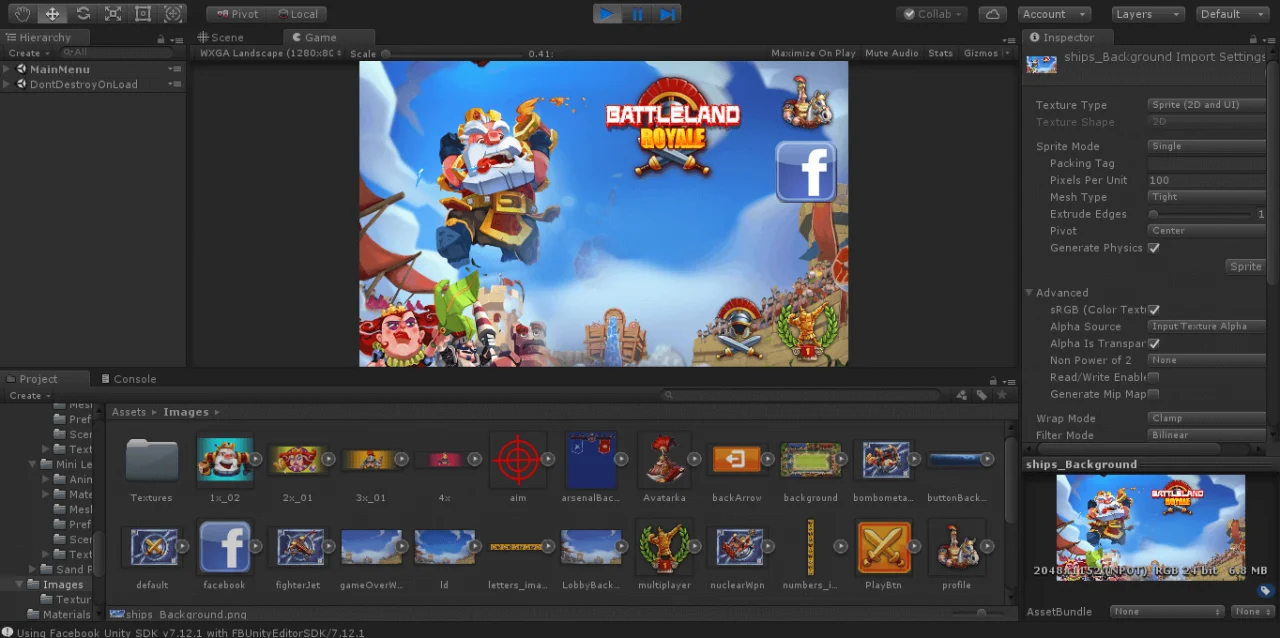Toggle the Generate Physics checkbox
Viewport: 1280px width, 638px height.
click(x=1154, y=248)
